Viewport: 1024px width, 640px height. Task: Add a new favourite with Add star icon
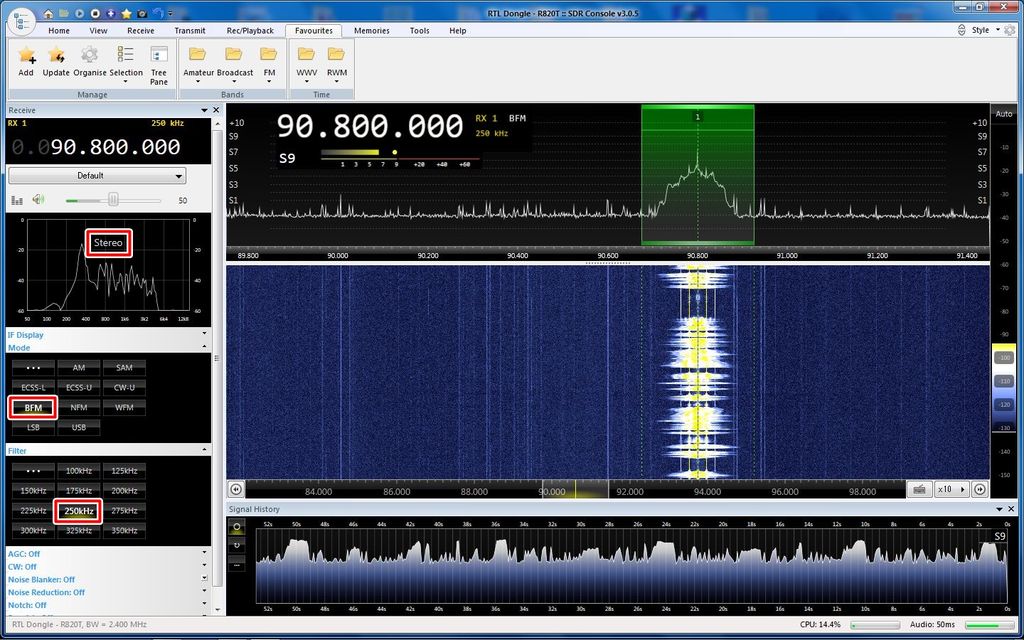point(26,62)
